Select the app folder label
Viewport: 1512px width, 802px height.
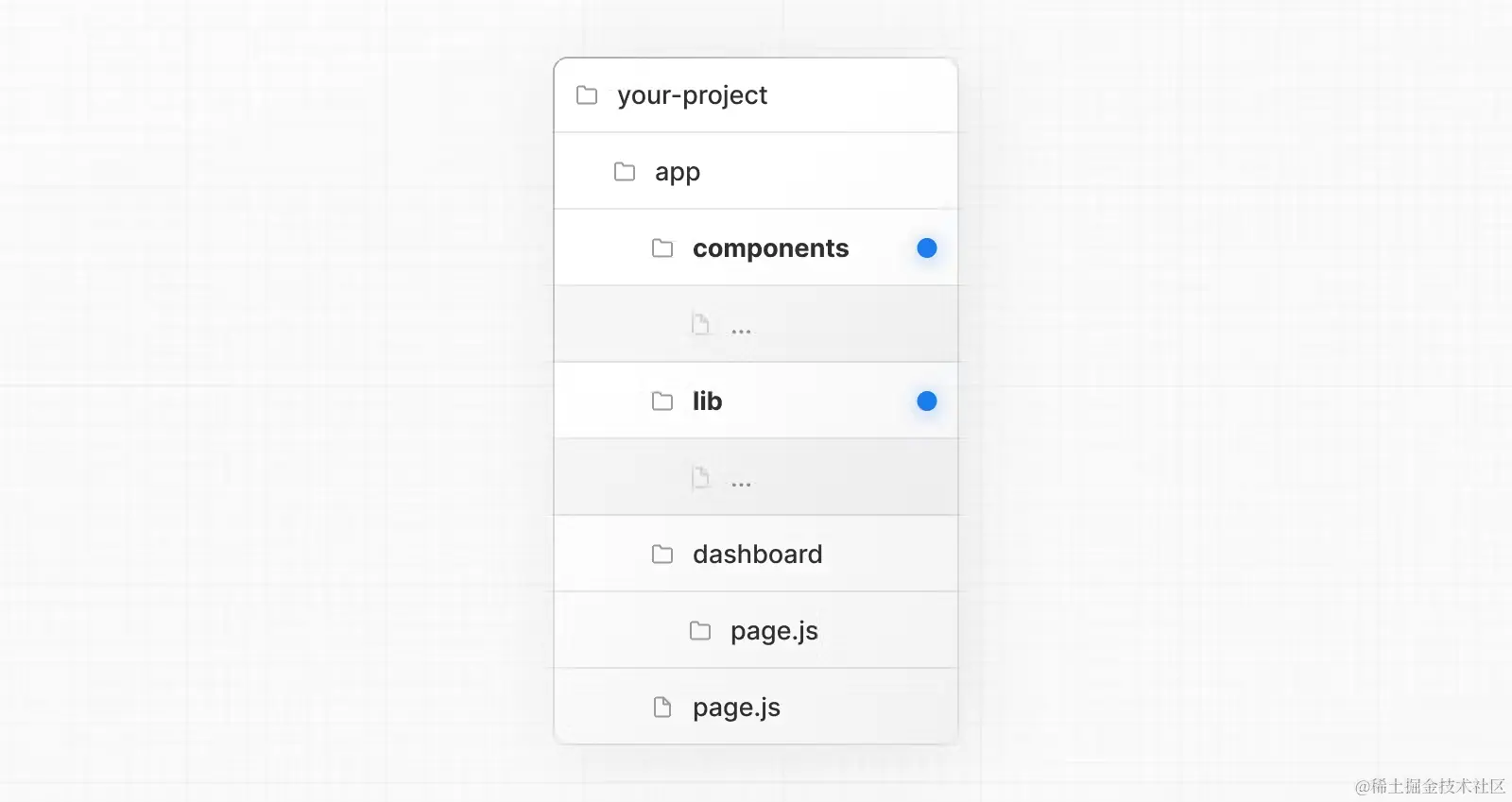click(678, 173)
